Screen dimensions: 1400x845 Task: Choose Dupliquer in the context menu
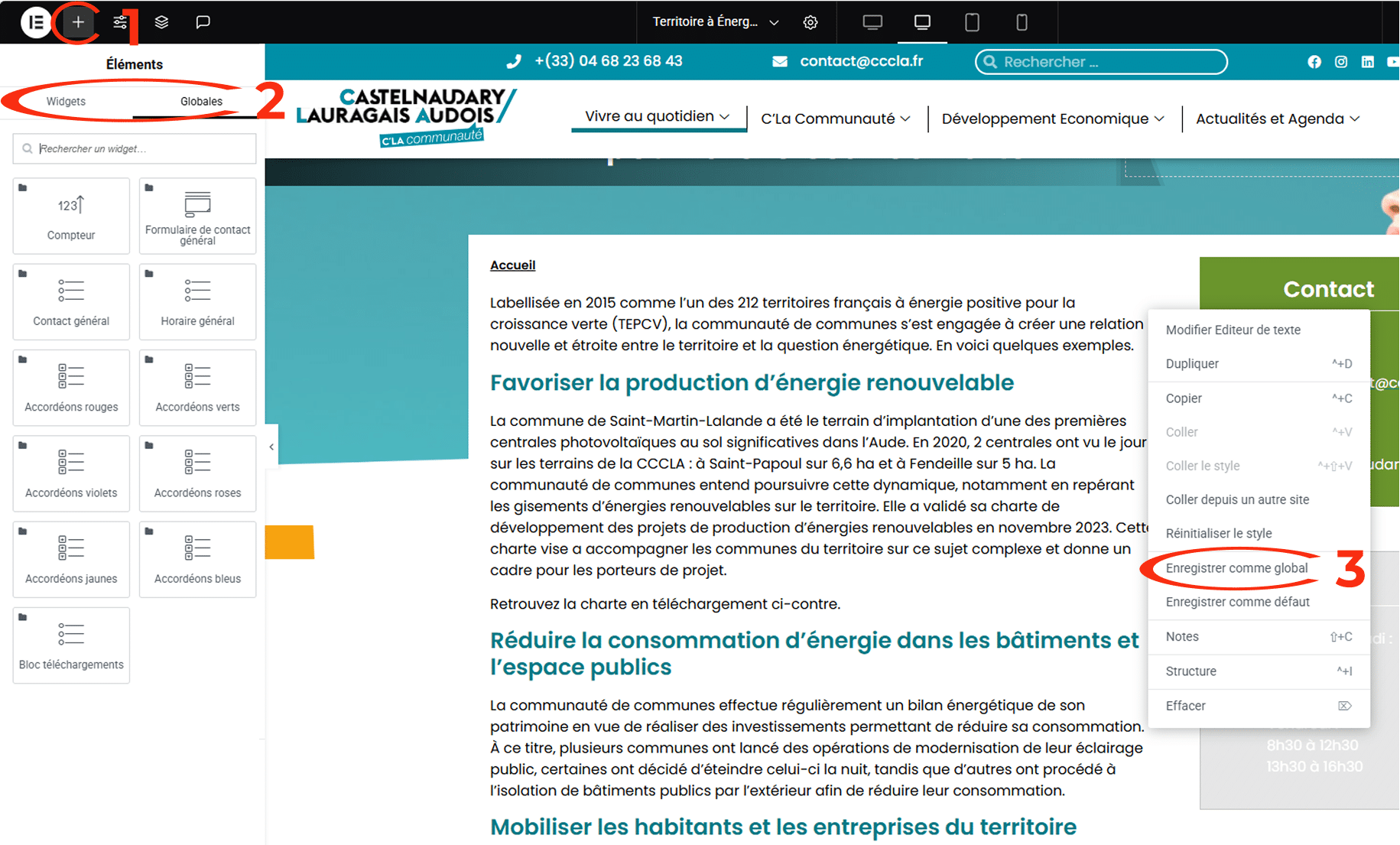(x=1259, y=364)
